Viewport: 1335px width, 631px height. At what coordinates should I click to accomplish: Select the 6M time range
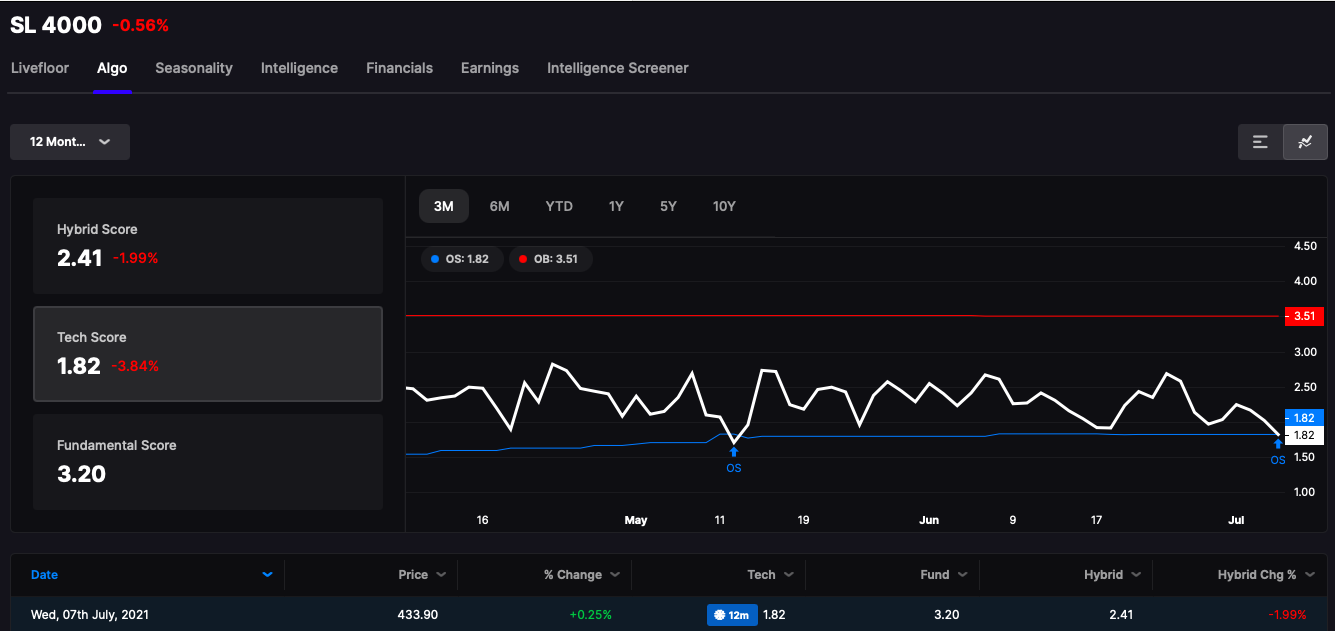(x=500, y=206)
